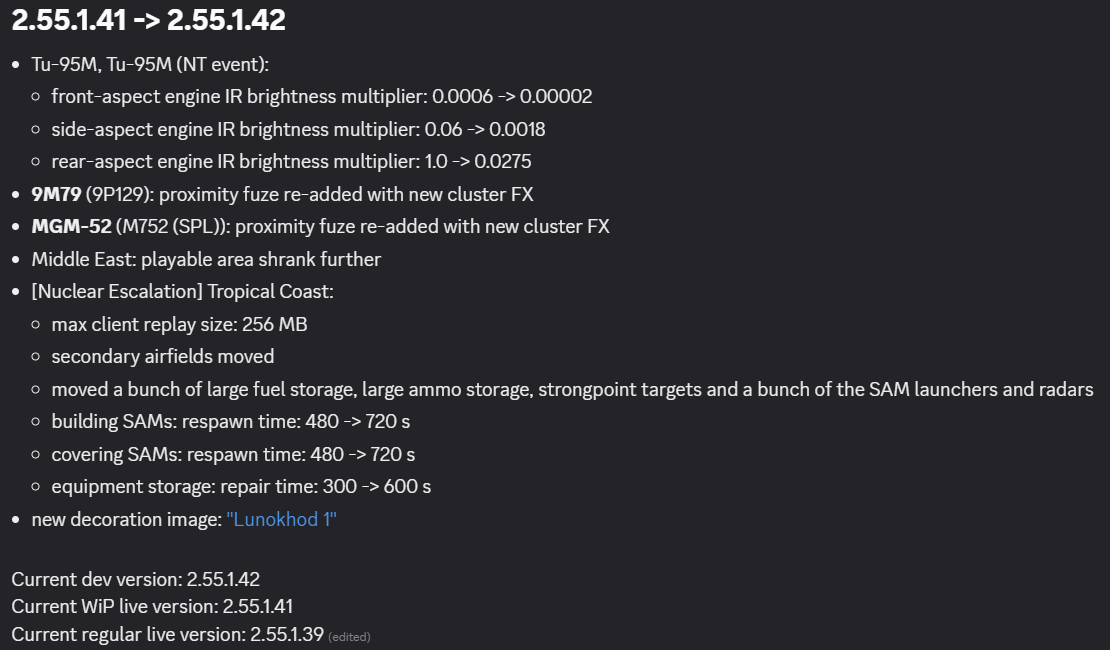Click the equipment storage repair time line

click(x=241, y=487)
